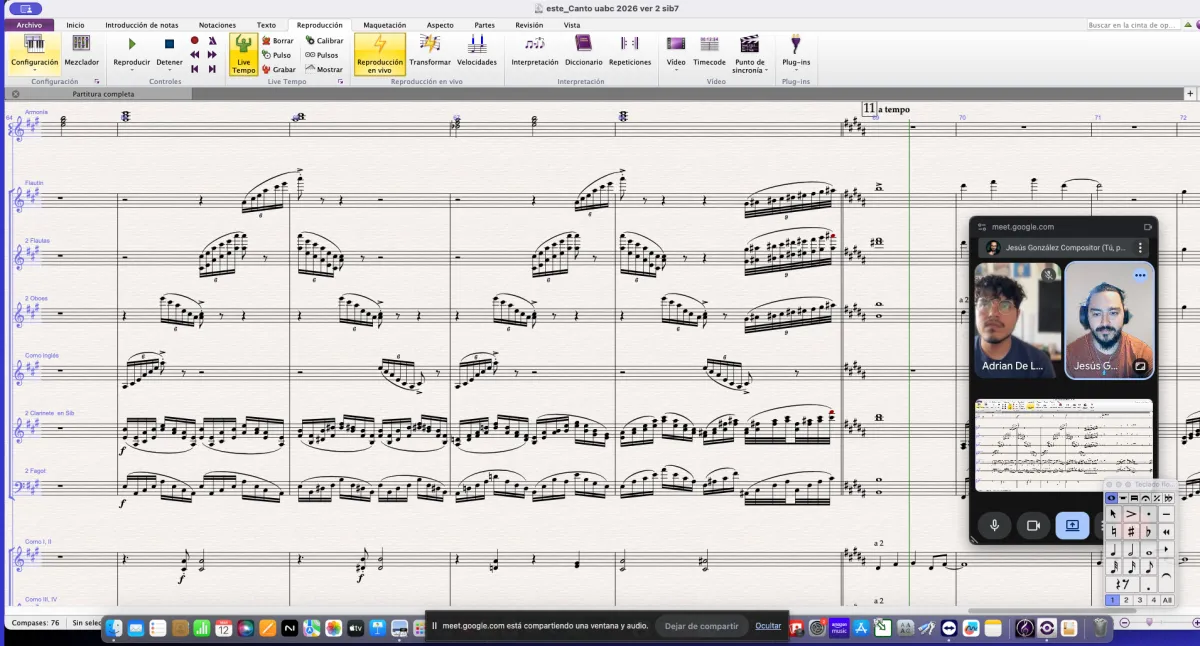
Task: Click the Ocultar link
Action: click(768, 625)
